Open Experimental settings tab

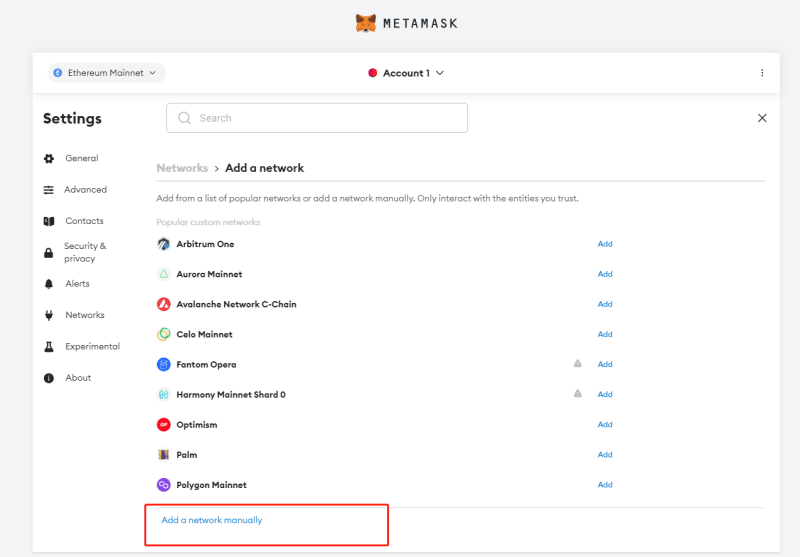(x=92, y=346)
